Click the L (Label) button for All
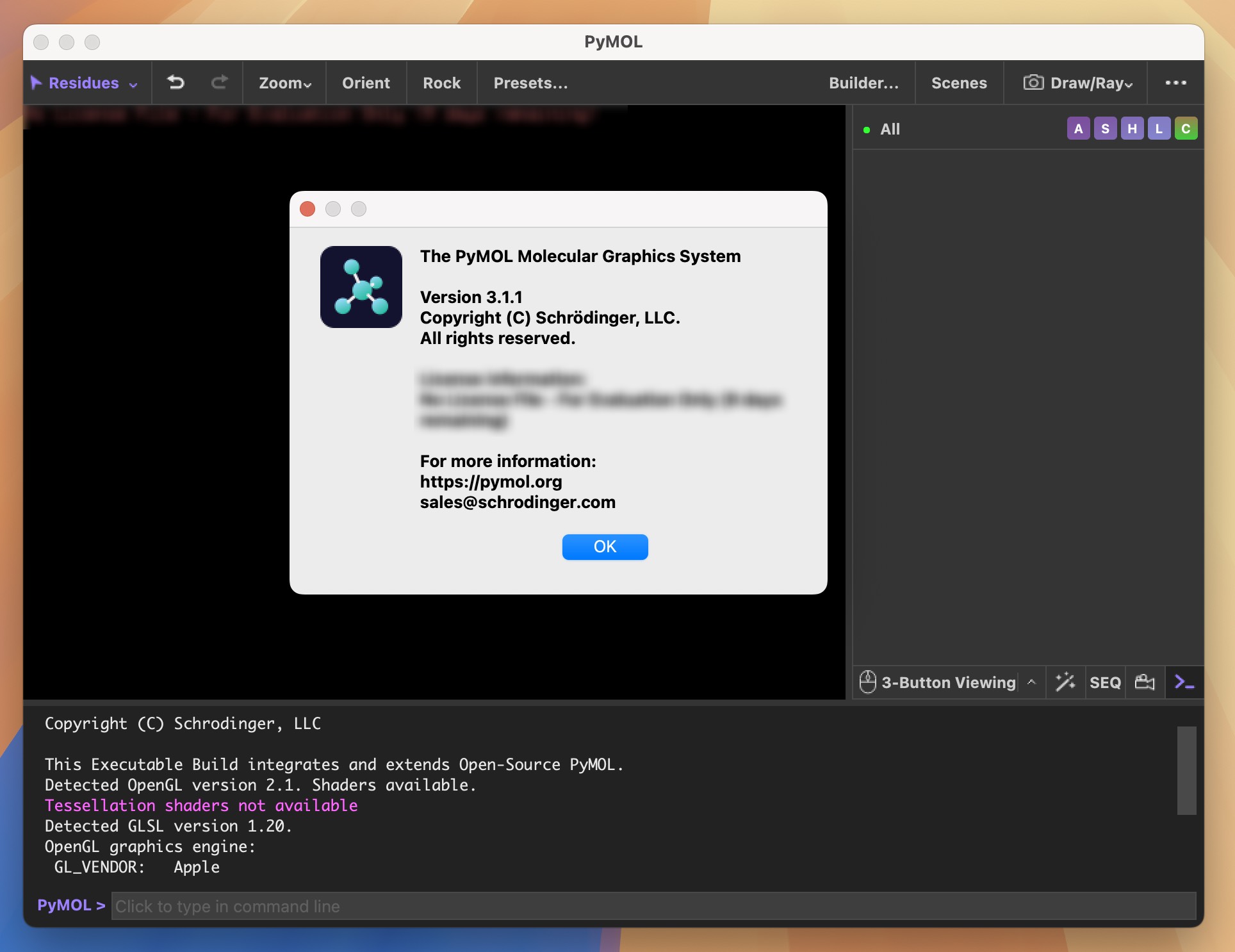This screenshot has width=1235, height=952. [1159, 129]
